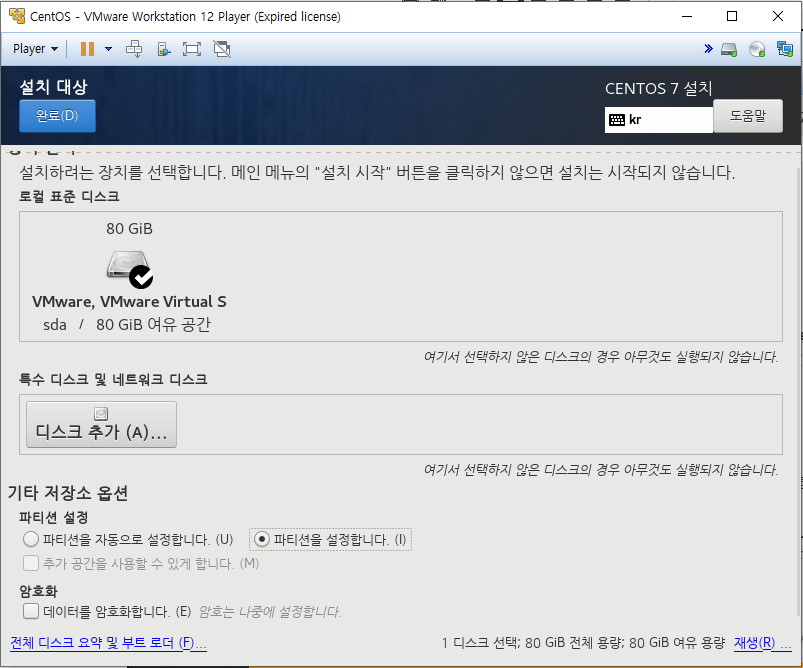Open the Player menu
This screenshot has width=803, height=668.
[x=35, y=49]
